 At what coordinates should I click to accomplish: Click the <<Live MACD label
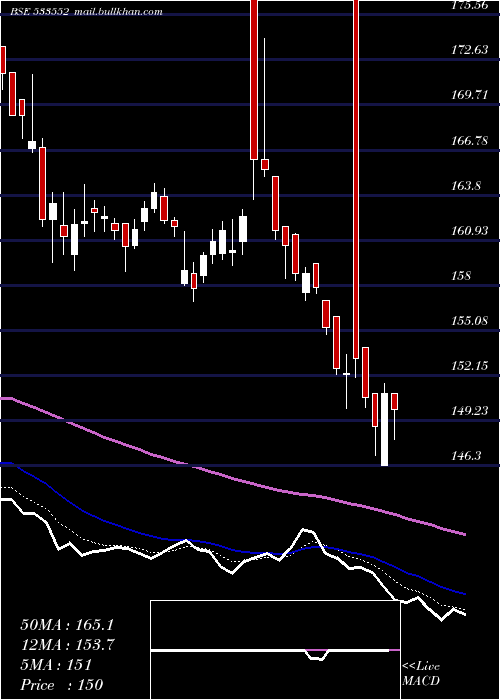[421, 674]
